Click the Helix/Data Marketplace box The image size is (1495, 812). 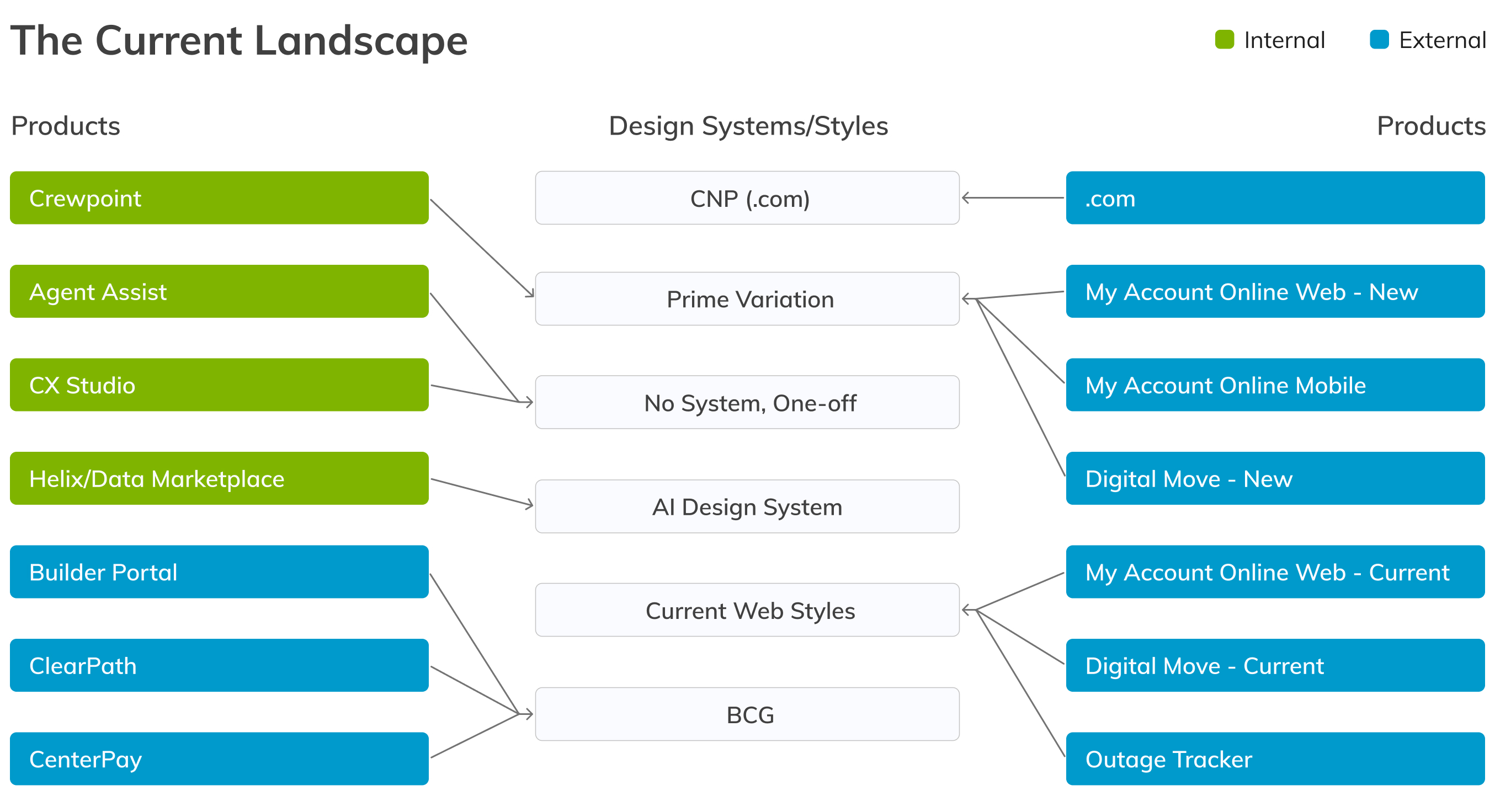click(220, 478)
